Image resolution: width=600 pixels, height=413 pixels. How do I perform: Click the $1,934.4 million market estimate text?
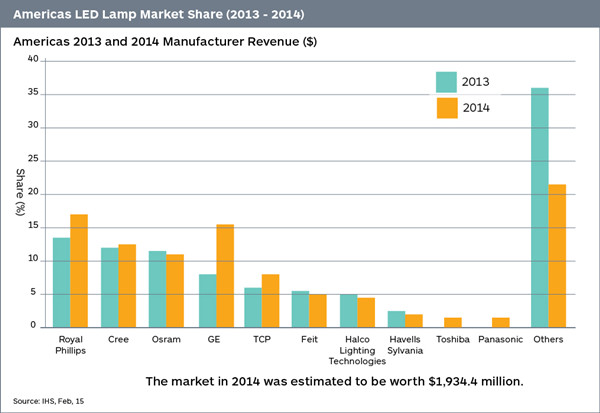point(333,382)
